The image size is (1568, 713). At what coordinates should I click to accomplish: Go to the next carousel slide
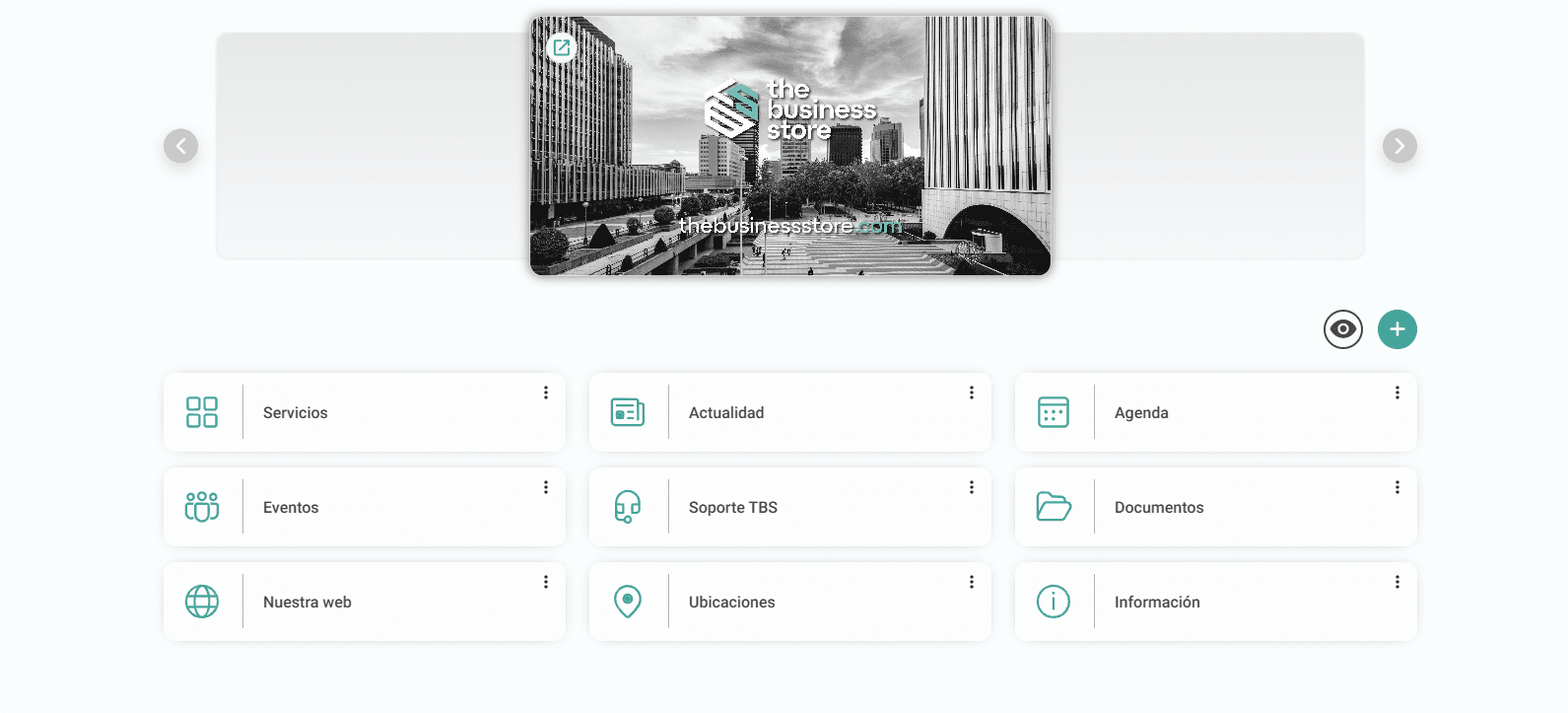(1399, 146)
